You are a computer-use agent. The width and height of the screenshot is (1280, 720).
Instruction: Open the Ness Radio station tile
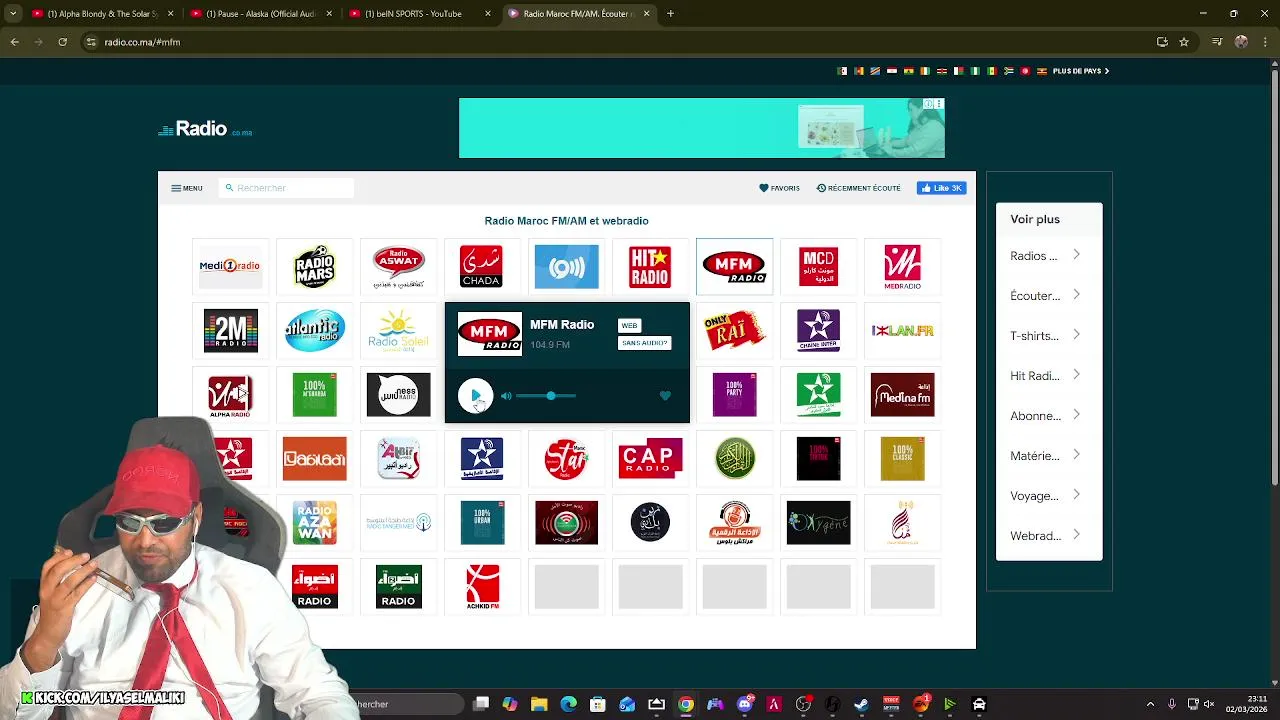click(398, 394)
